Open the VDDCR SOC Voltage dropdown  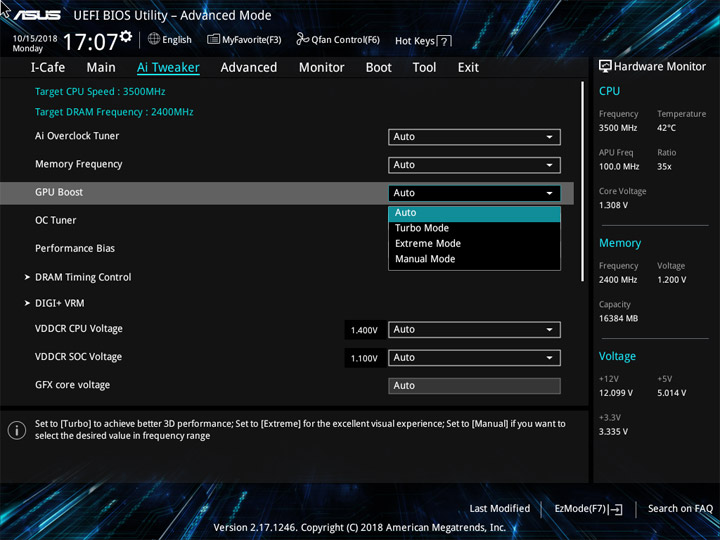click(x=474, y=358)
